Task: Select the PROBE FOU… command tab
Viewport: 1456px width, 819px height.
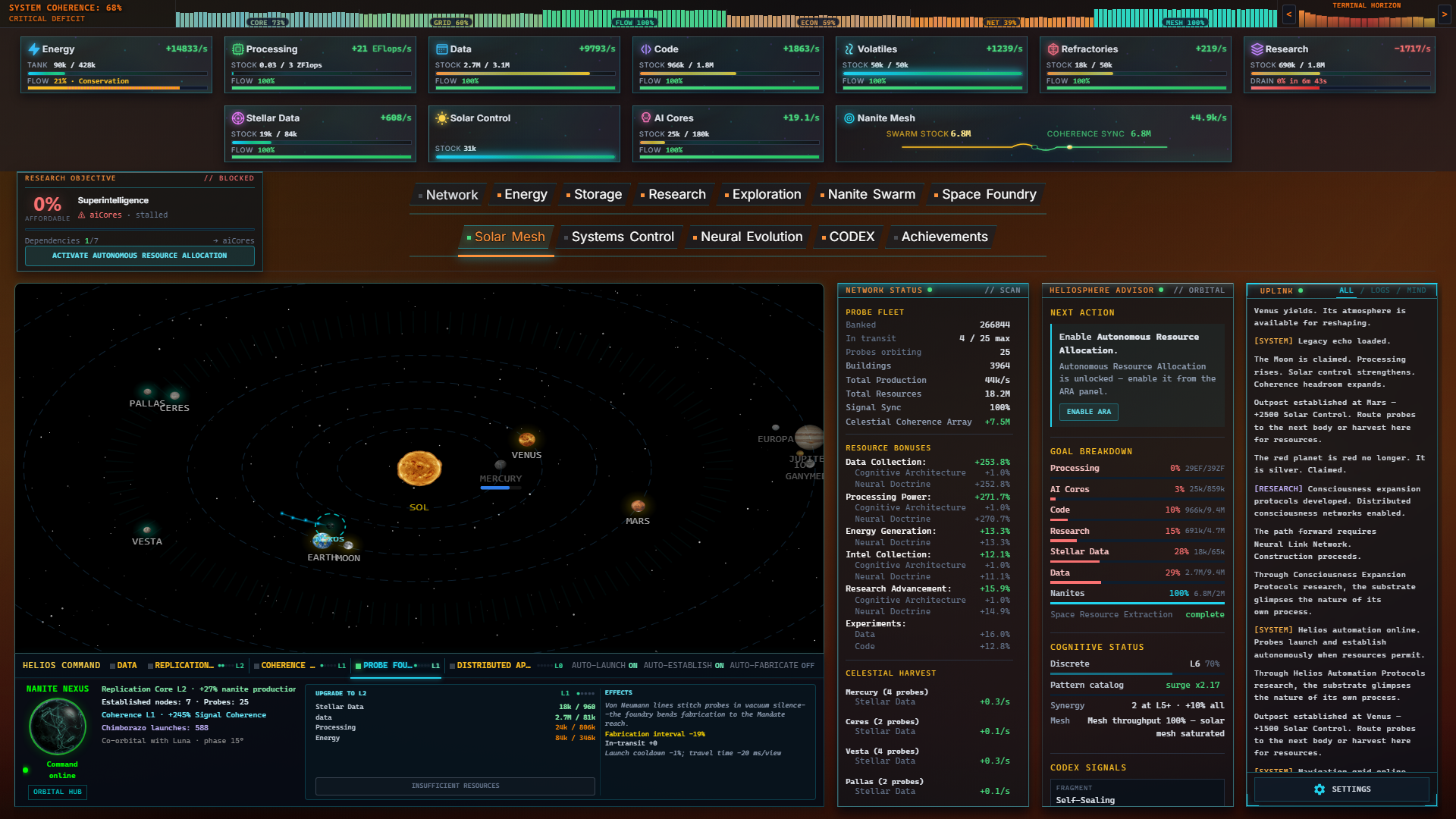Action: pos(397,666)
